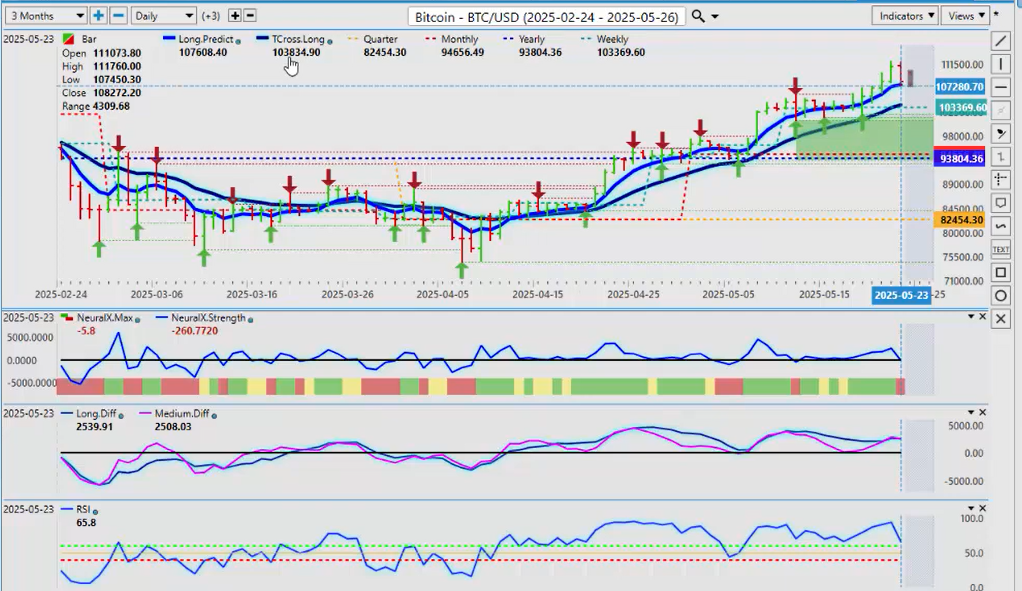Select the trend line drawing tool
The image size is (1022, 591).
tap(1000, 40)
